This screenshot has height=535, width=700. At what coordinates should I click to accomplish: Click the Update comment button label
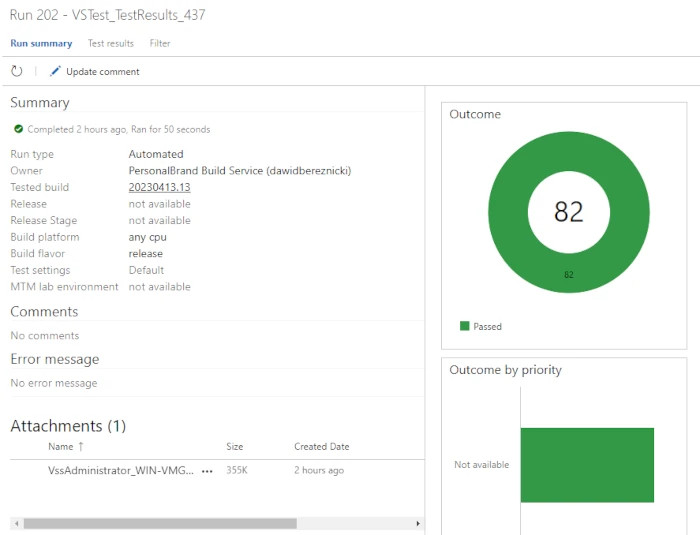click(x=103, y=71)
